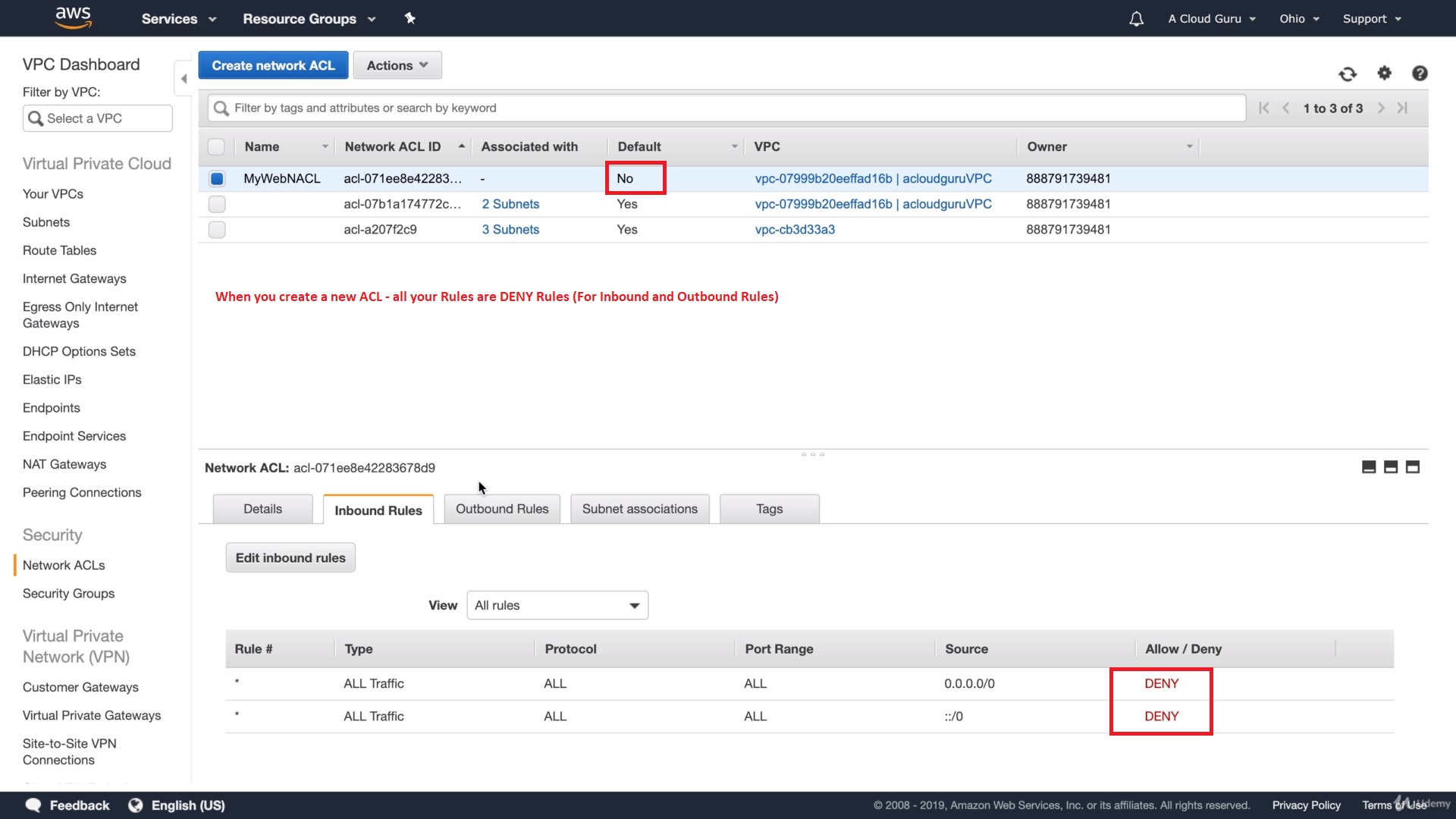This screenshot has width=1456, height=819.
Task: Click the Edit inbound rules button
Action: pos(290,557)
